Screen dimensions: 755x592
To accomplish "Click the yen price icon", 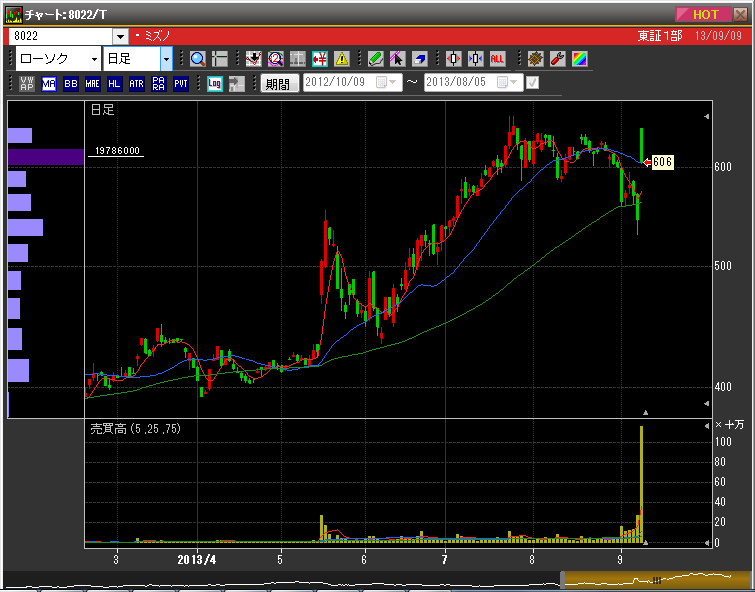I will 320,59.
